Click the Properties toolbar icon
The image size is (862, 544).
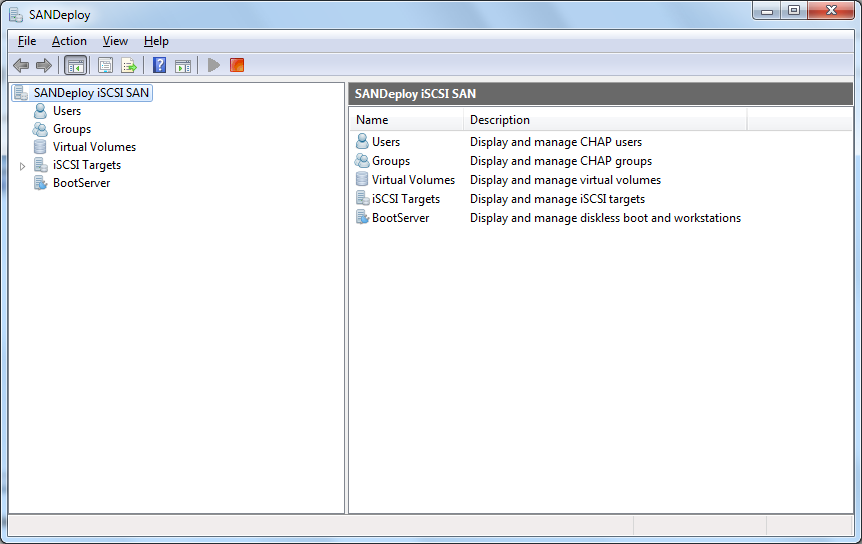pyautogui.click(x=105, y=65)
